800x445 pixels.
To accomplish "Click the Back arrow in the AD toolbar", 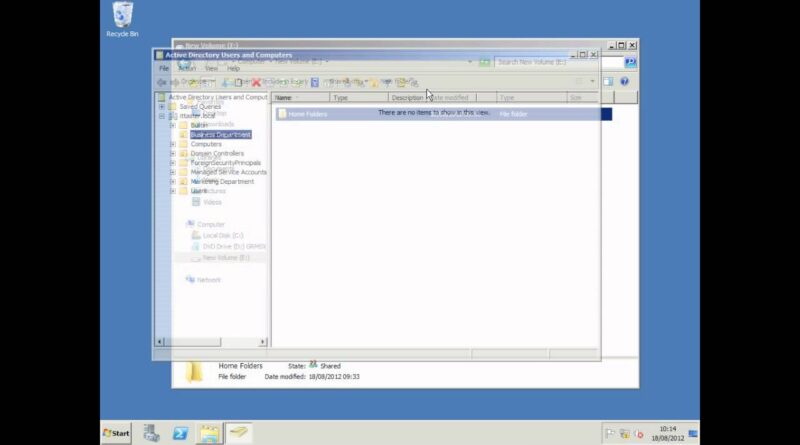I will (x=162, y=82).
